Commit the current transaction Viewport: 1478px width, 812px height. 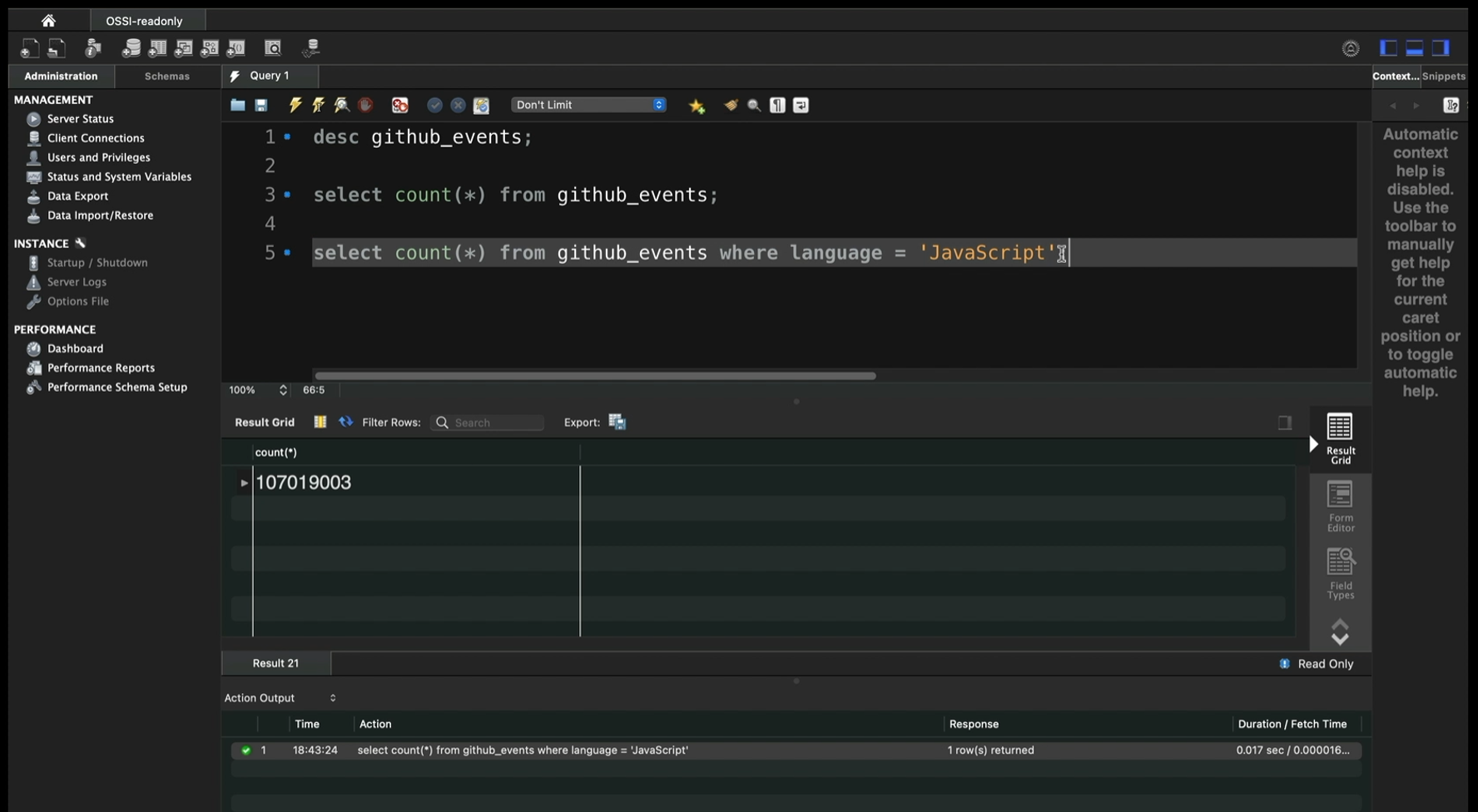434,105
